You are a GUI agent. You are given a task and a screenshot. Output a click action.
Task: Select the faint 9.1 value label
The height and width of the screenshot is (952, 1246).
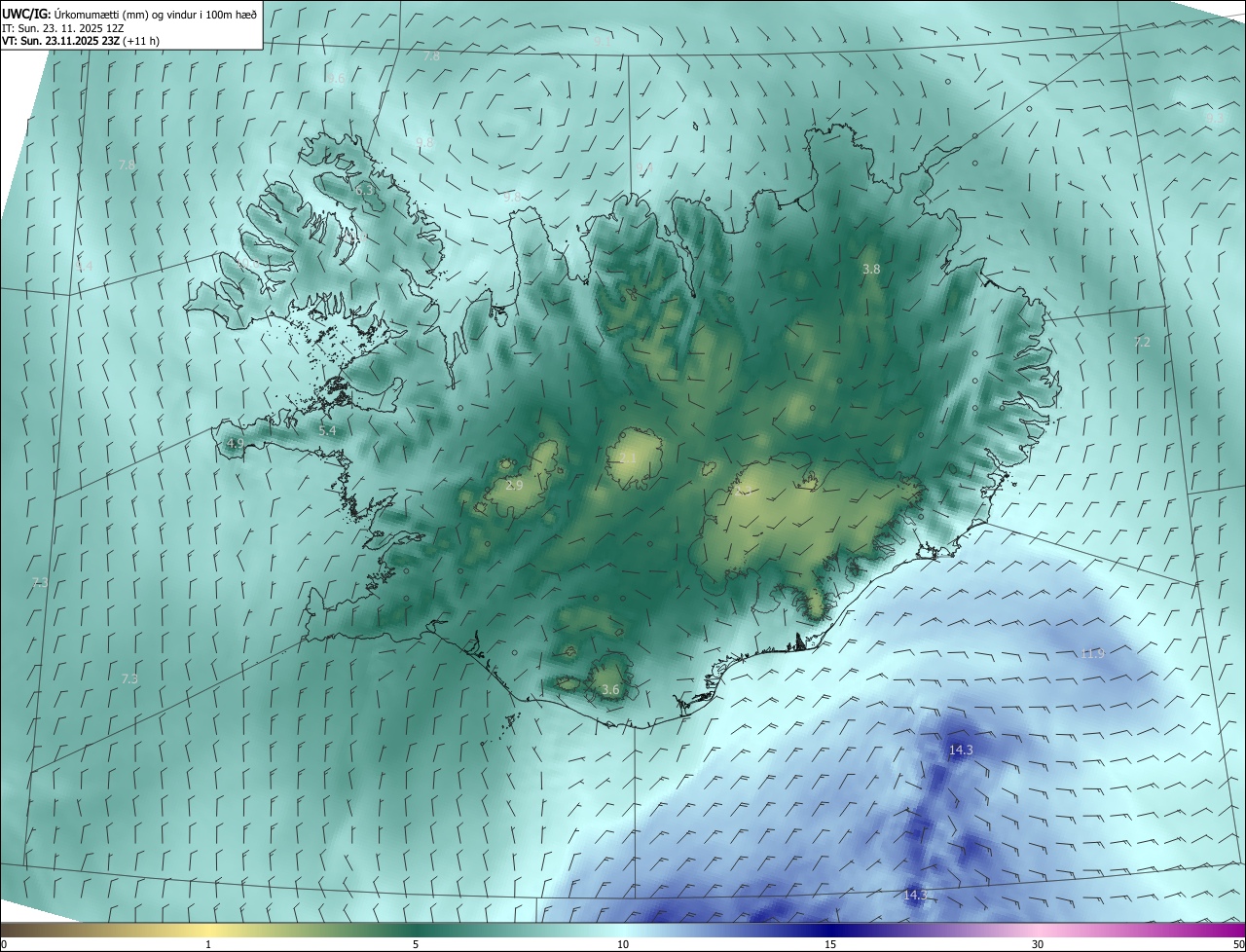tap(604, 42)
